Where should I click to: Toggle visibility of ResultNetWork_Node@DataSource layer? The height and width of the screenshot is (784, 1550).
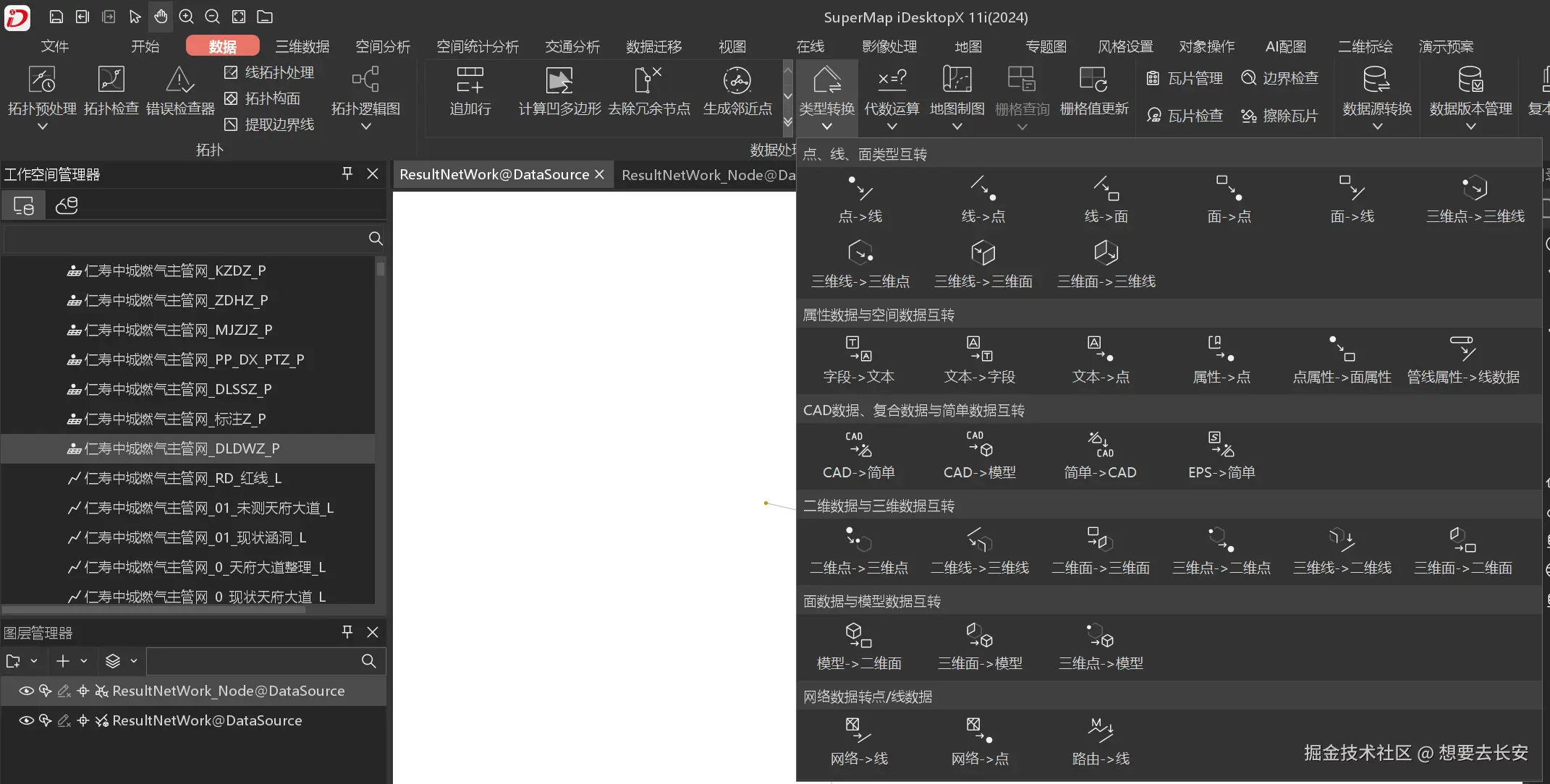click(26, 691)
